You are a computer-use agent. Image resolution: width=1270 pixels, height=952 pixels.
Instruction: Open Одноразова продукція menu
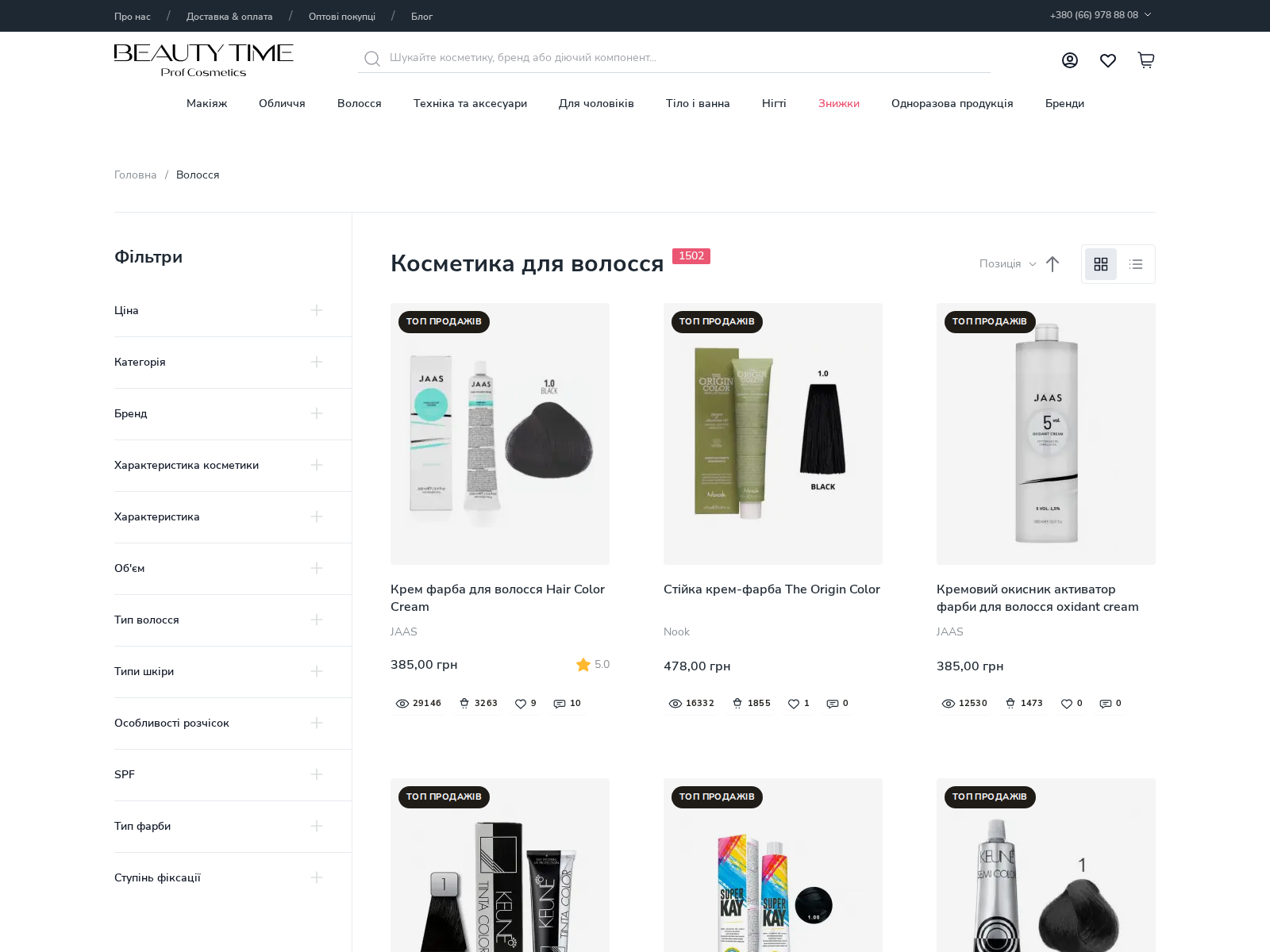click(x=952, y=104)
